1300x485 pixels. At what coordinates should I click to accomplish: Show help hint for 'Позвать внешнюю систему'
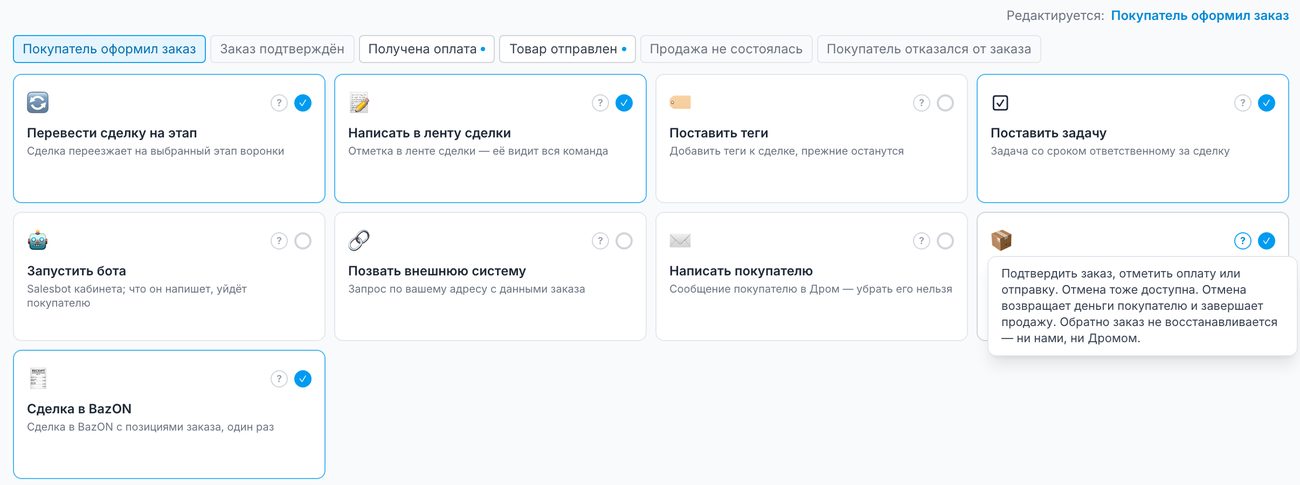(600, 240)
